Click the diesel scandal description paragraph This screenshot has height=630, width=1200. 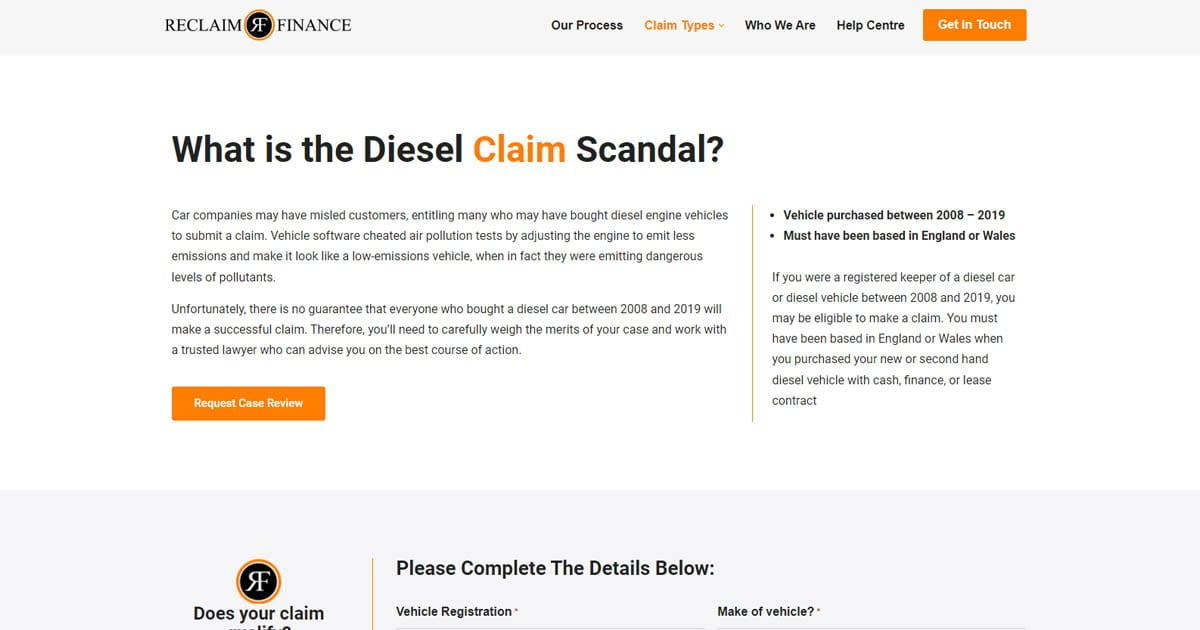tap(449, 245)
